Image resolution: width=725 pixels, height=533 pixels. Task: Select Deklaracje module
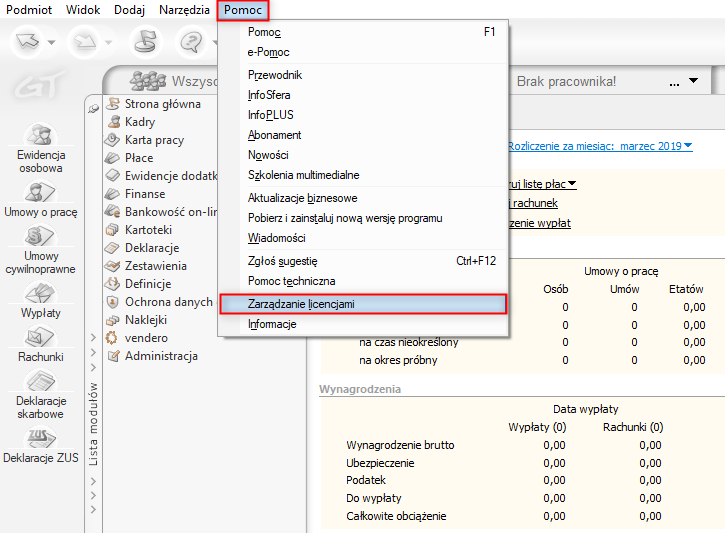(142, 248)
